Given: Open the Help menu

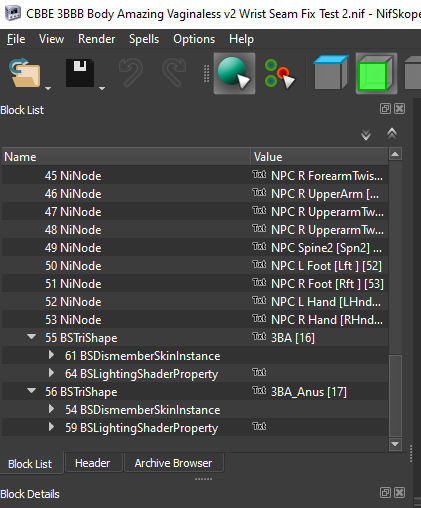Looking at the screenshot, I should coord(241,39).
